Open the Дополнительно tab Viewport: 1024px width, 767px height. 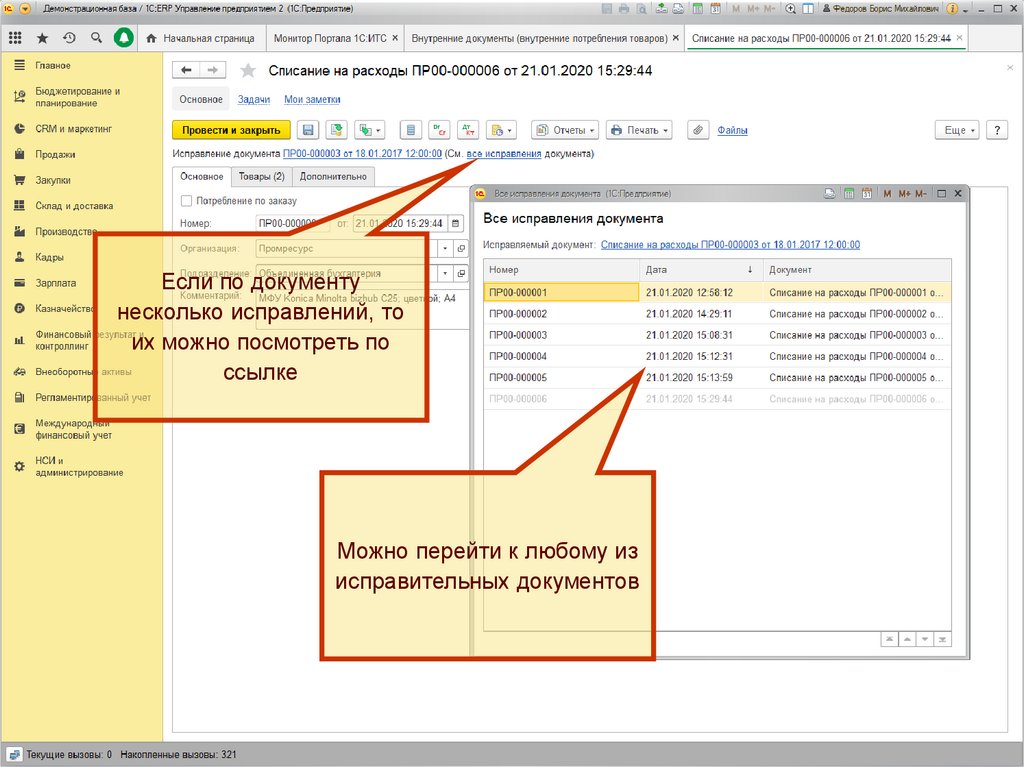point(333,177)
